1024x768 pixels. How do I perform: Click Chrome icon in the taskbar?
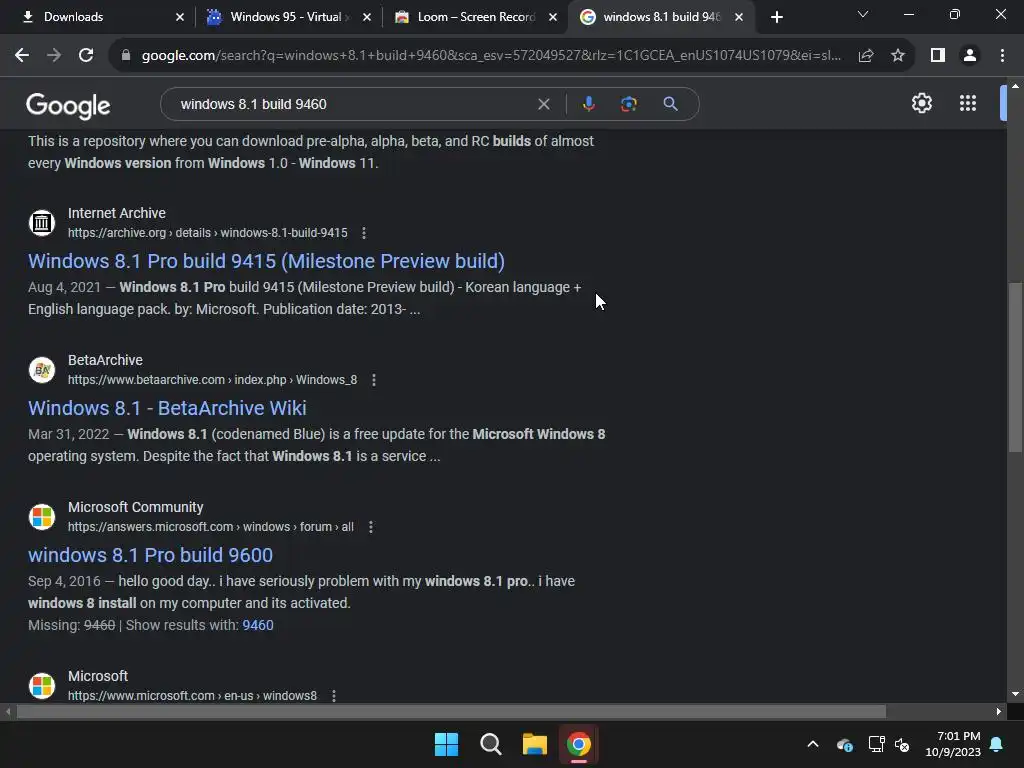click(x=579, y=744)
